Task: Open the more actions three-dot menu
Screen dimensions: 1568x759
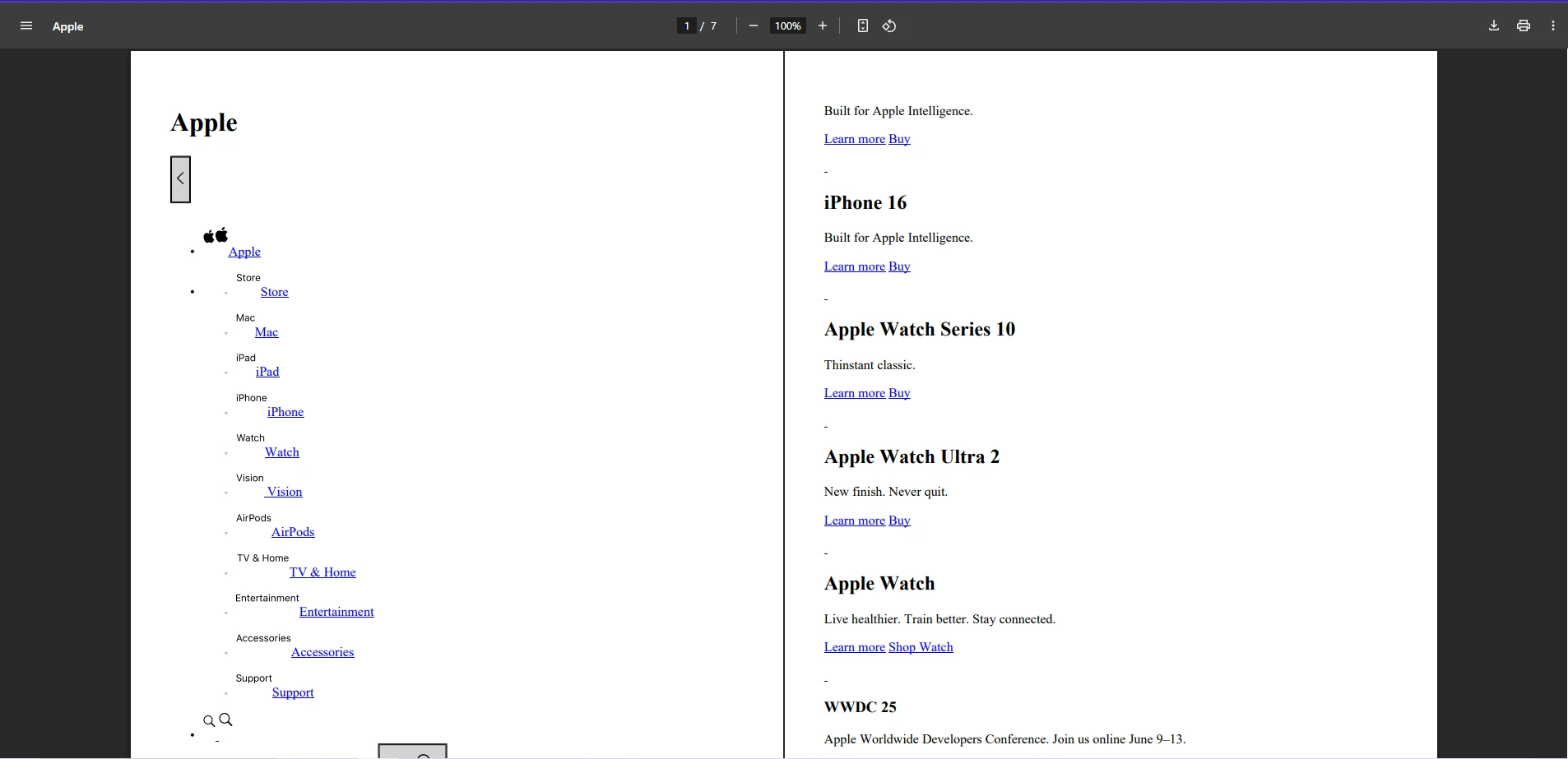Action: click(1552, 26)
